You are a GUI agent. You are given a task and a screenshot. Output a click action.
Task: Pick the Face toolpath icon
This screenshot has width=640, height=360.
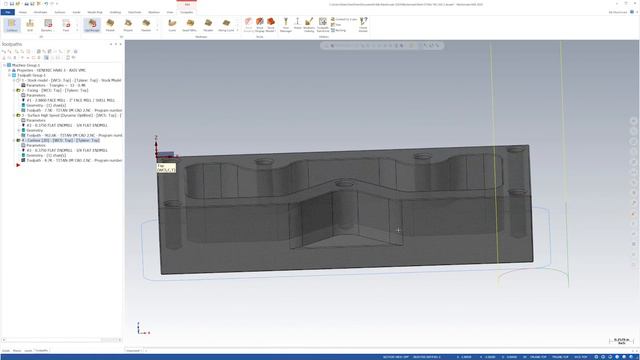pyautogui.click(x=66, y=25)
